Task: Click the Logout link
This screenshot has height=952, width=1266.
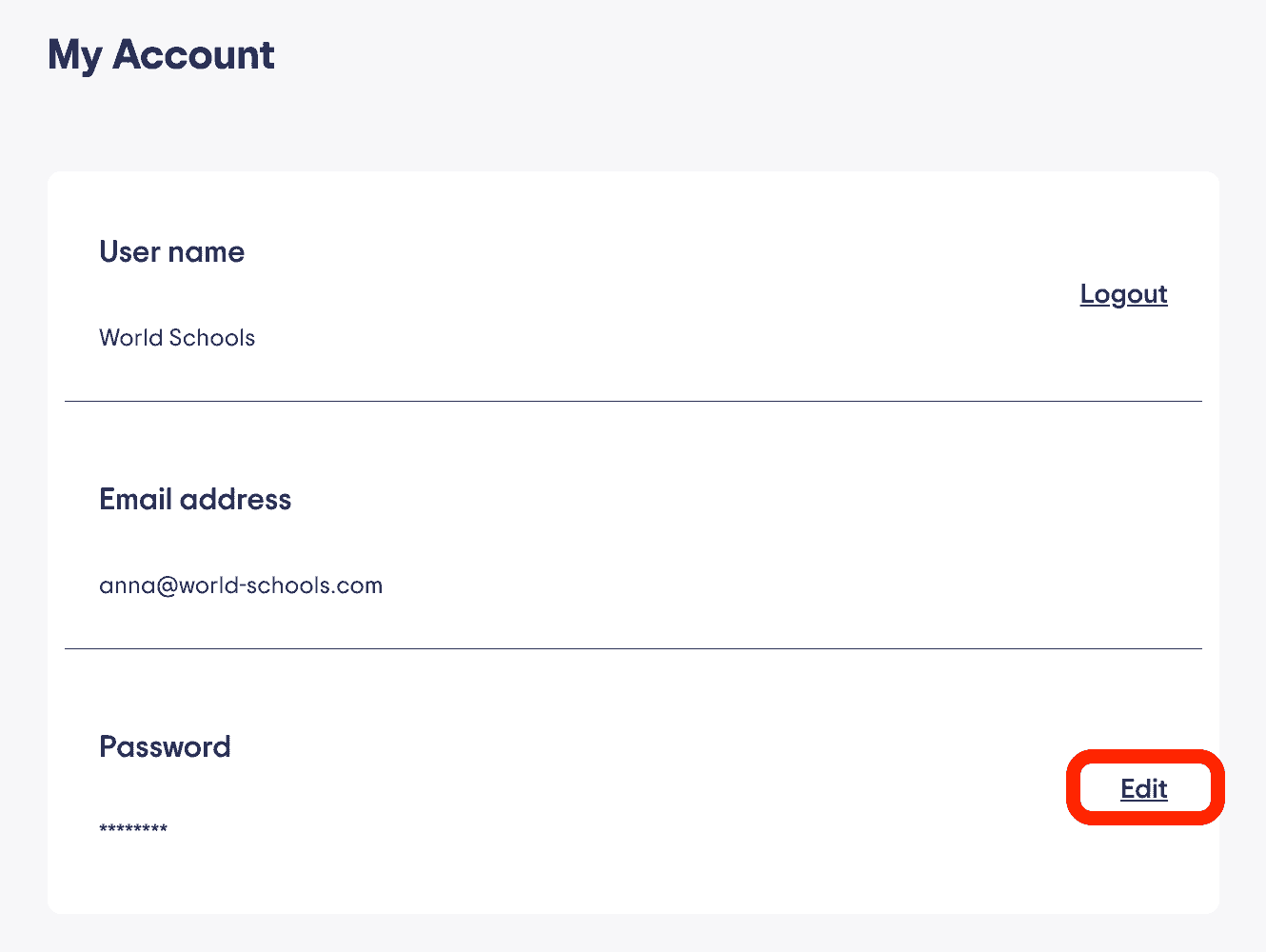Action: (x=1123, y=294)
